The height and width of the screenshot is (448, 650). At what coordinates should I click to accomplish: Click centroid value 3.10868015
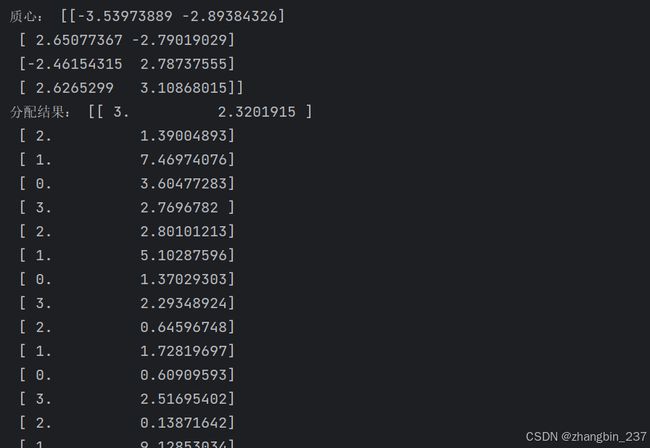tap(184, 88)
